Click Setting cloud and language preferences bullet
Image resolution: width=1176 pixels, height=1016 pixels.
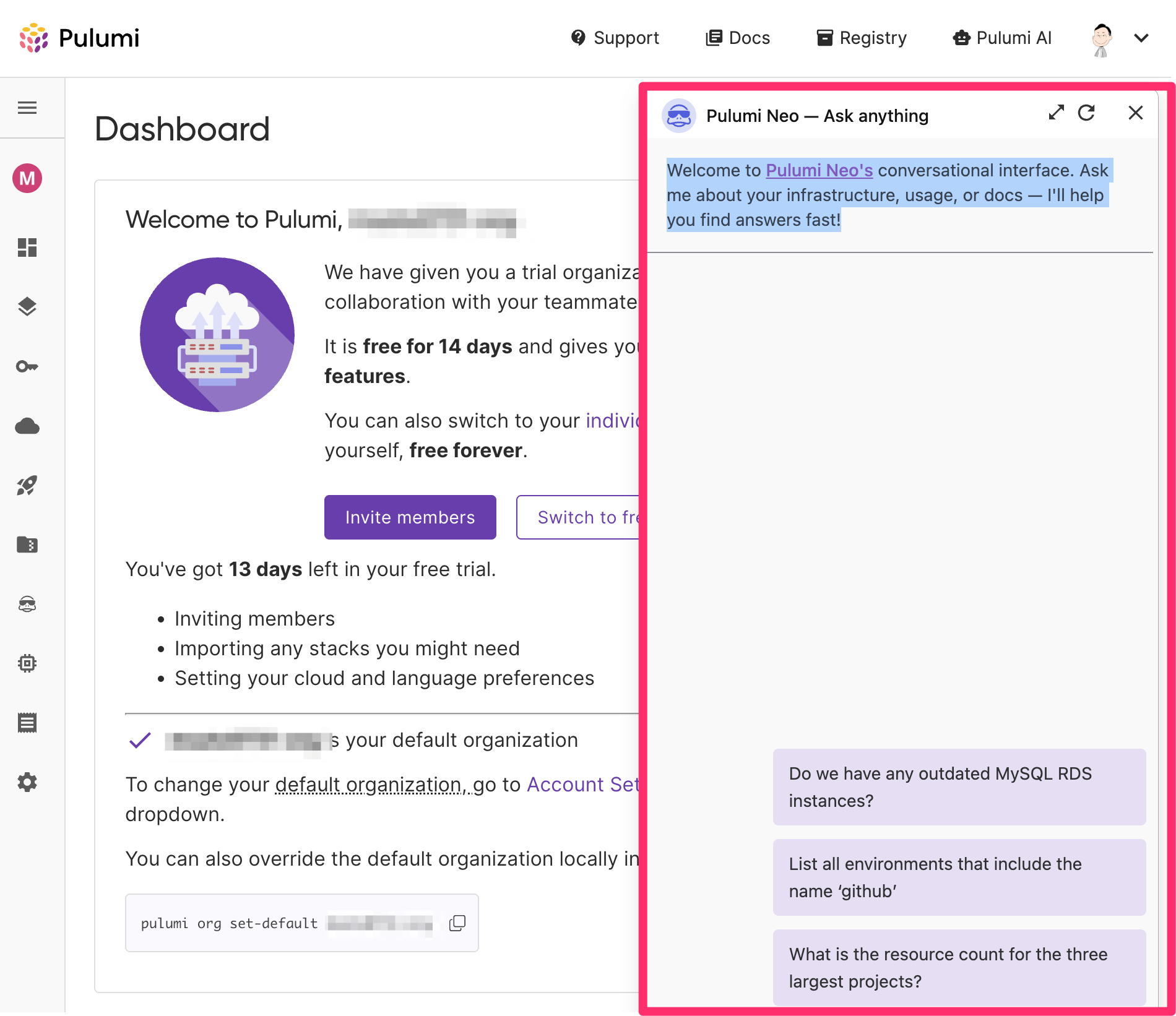384,678
